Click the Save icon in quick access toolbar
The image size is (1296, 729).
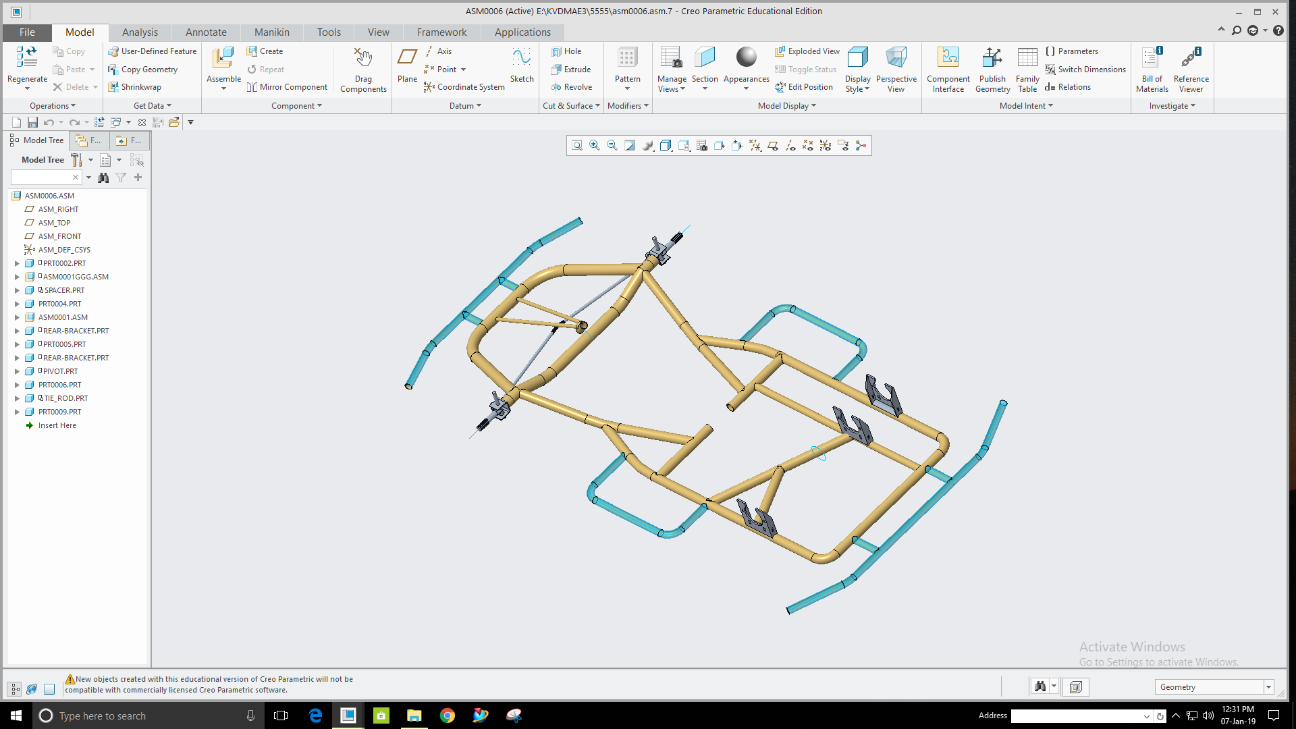pos(32,122)
